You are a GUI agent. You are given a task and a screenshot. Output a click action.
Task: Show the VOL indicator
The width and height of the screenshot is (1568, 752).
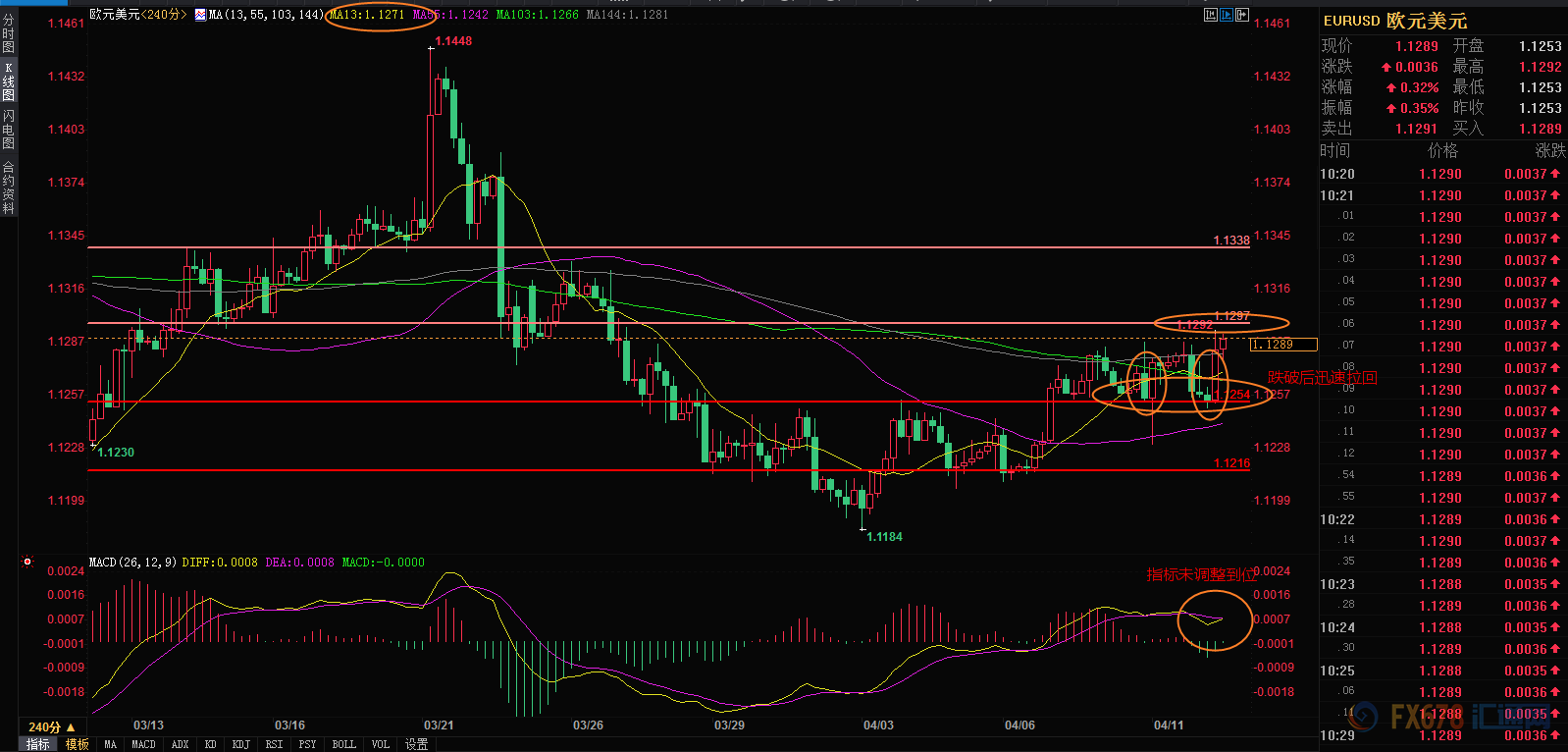(381, 744)
